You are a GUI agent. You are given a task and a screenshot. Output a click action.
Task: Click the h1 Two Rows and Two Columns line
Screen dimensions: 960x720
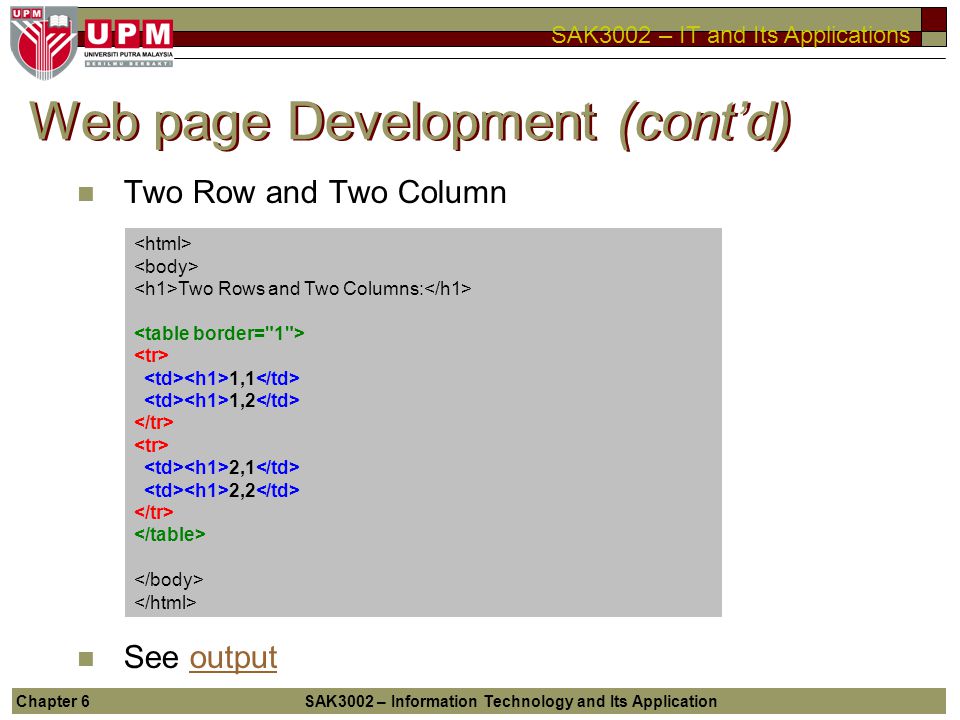point(302,288)
